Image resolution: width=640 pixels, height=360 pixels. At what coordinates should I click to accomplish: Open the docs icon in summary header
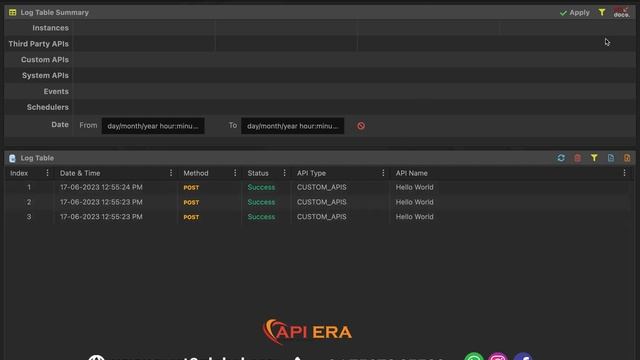[622, 12]
